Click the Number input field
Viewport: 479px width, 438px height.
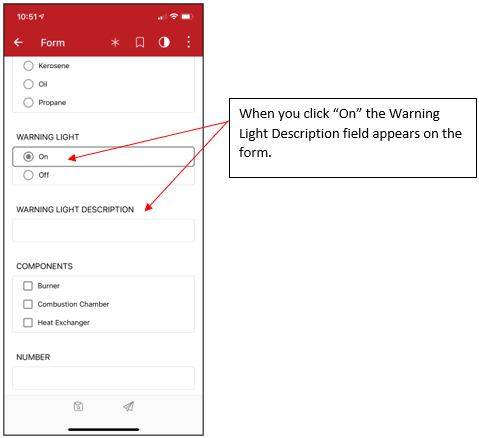[x=103, y=378]
